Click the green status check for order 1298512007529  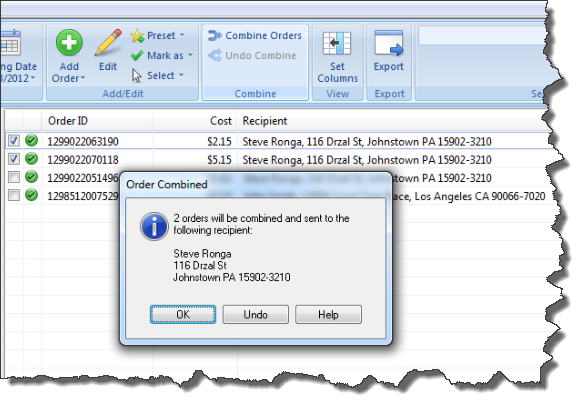point(31,195)
